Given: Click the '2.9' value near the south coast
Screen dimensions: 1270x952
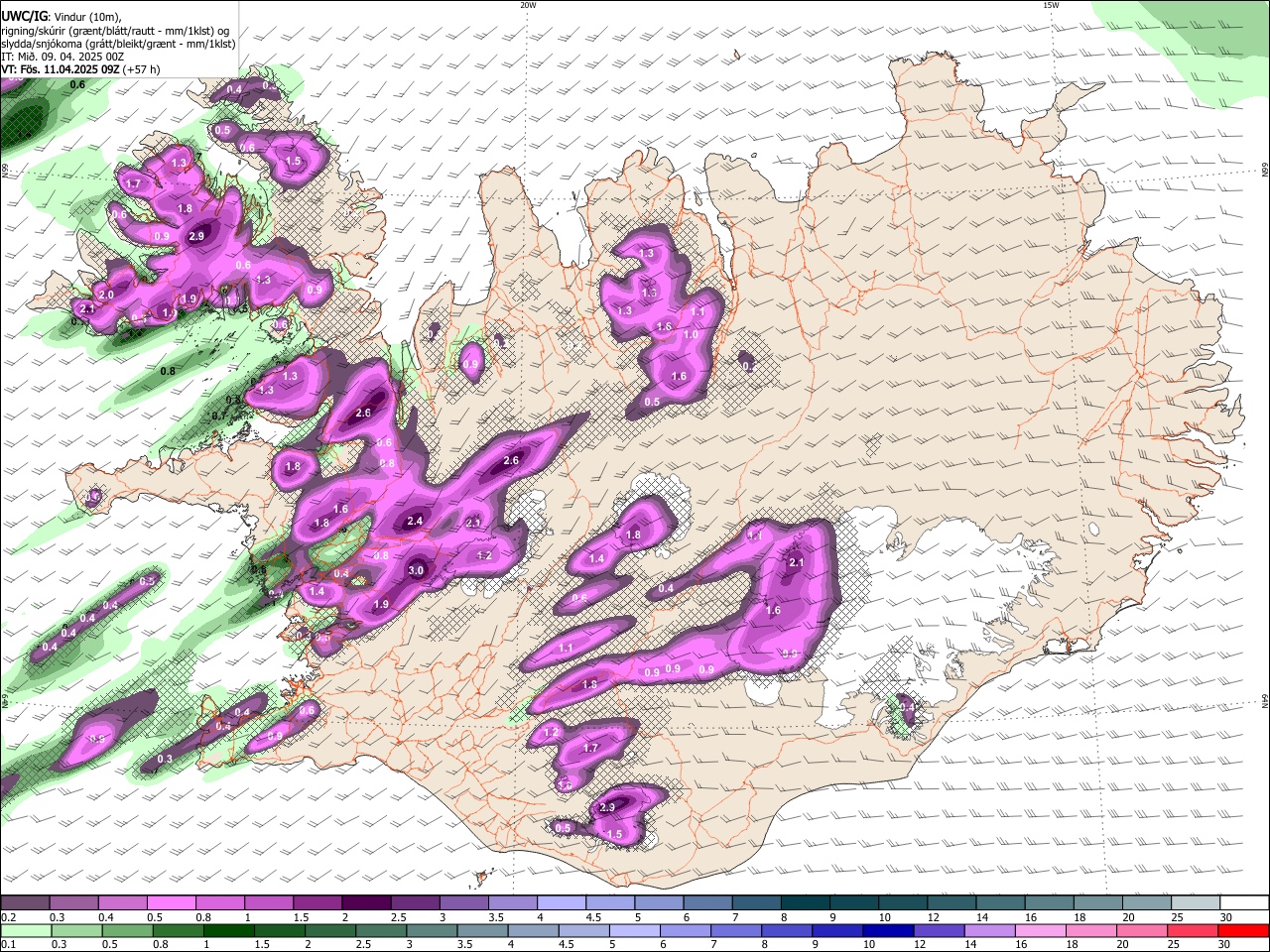Looking at the screenshot, I should [608, 808].
